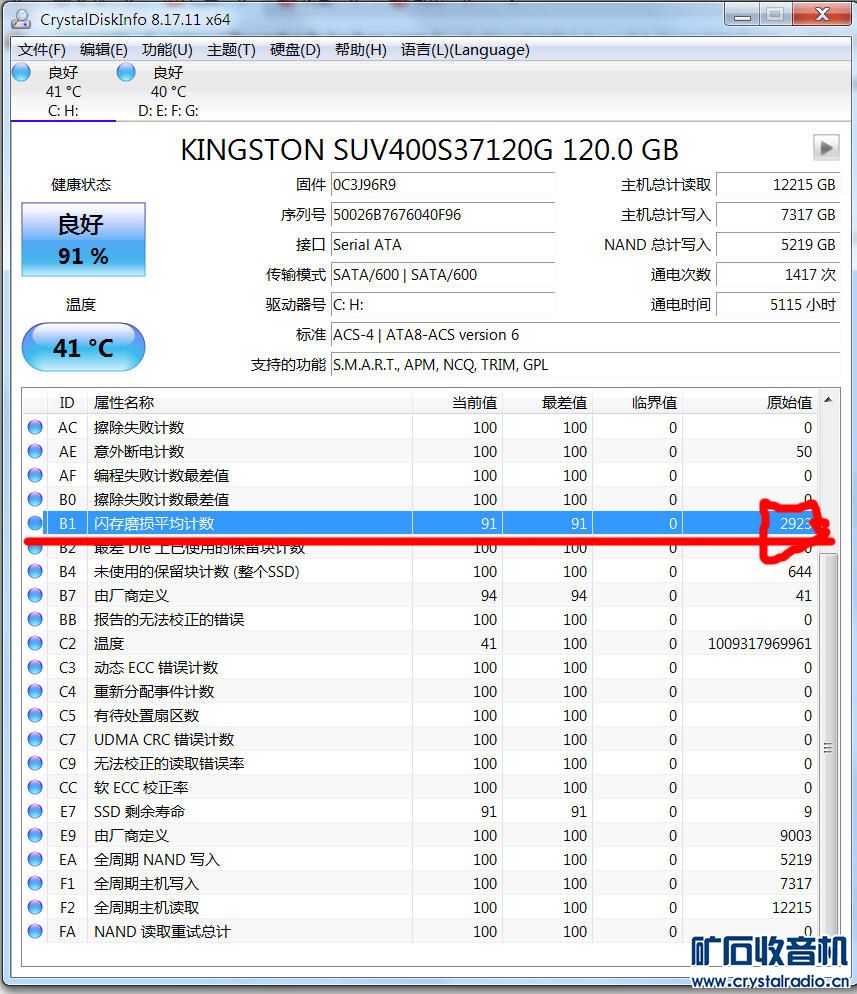Click the standard field ACS-4 | ATA8-ACS version 6
857x994 pixels.
[585, 335]
